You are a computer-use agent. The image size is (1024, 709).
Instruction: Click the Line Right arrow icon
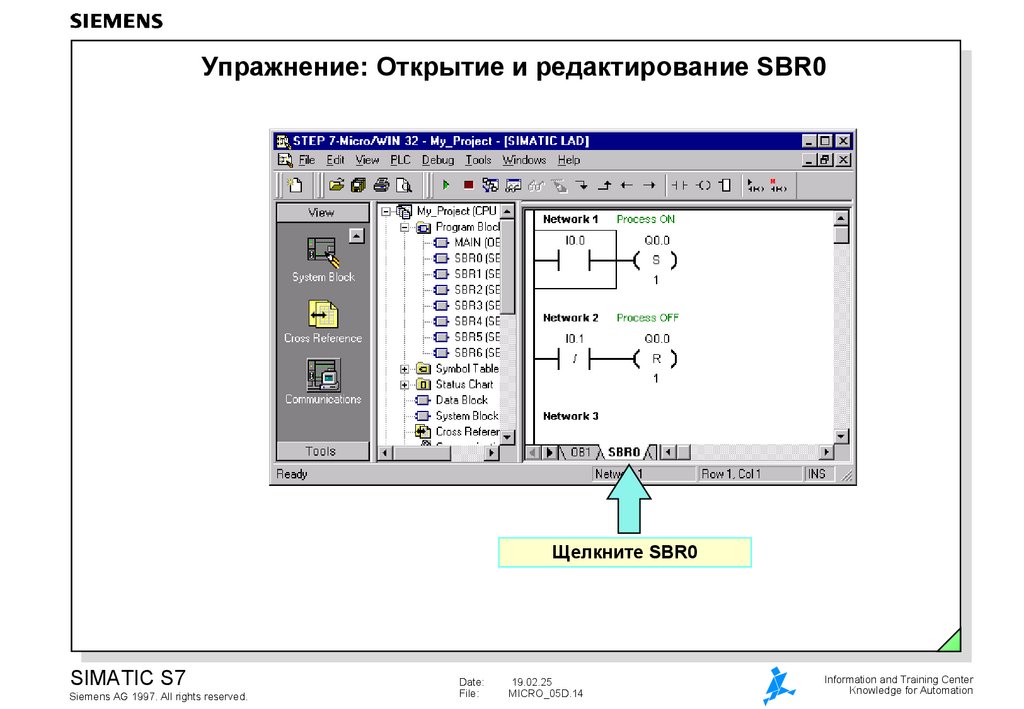coord(649,185)
